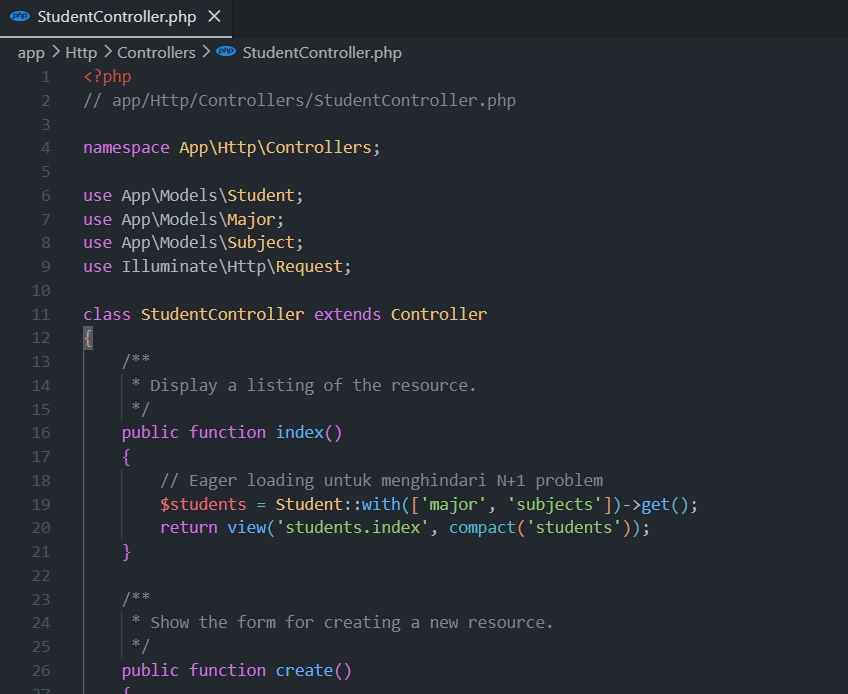The image size is (848, 694).
Task: Click 'App\Models\Student' import on line 6
Action: point(208,195)
